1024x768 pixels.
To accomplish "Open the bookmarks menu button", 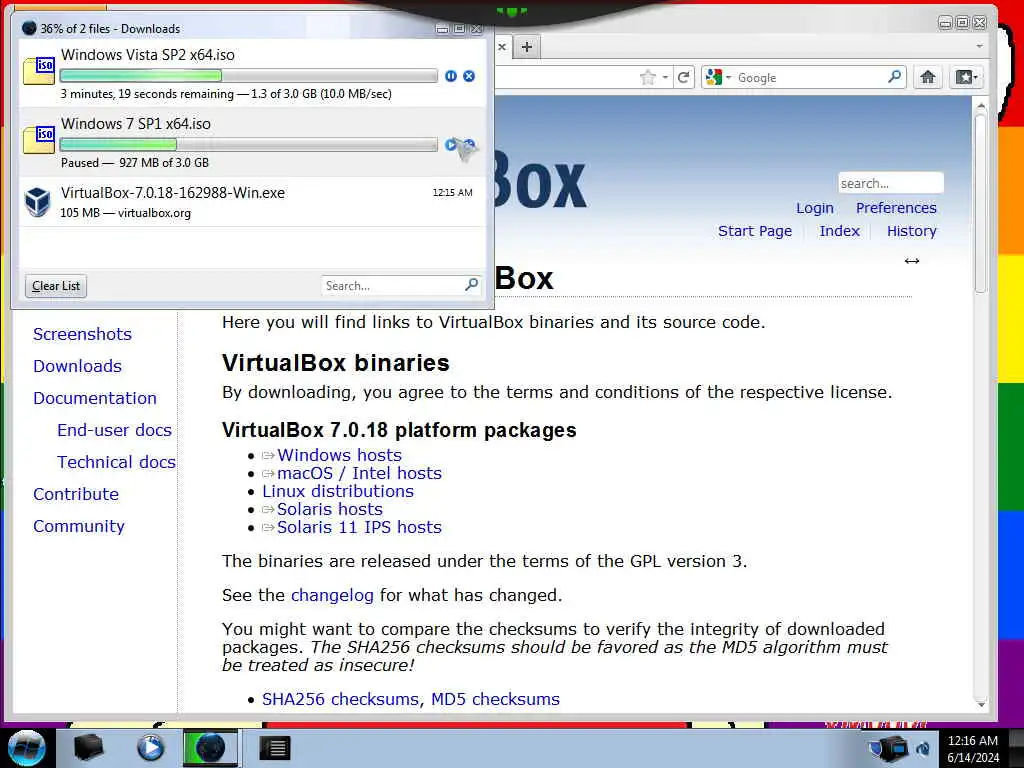I will pyautogui.click(x=967, y=77).
